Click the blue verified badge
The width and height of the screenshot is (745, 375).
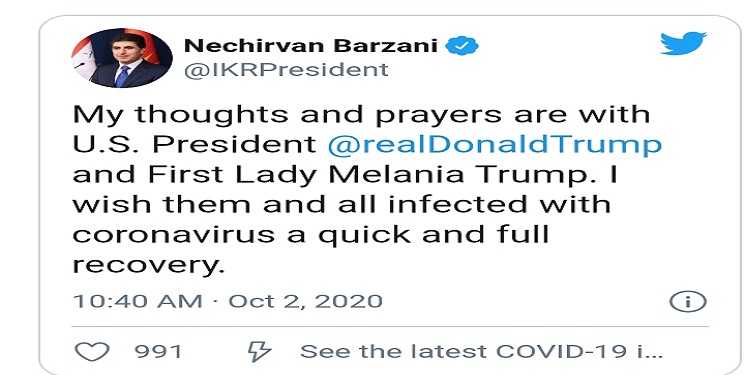[462, 46]
